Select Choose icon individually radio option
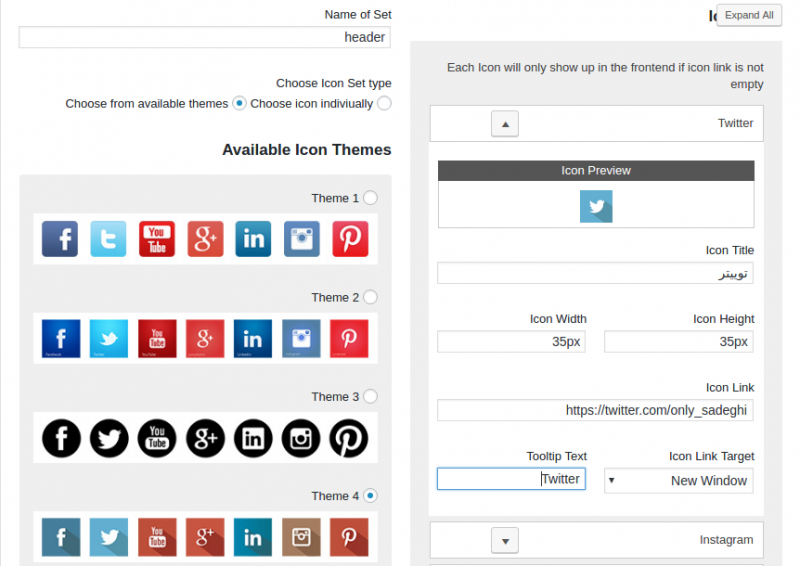 pos(385,103)
